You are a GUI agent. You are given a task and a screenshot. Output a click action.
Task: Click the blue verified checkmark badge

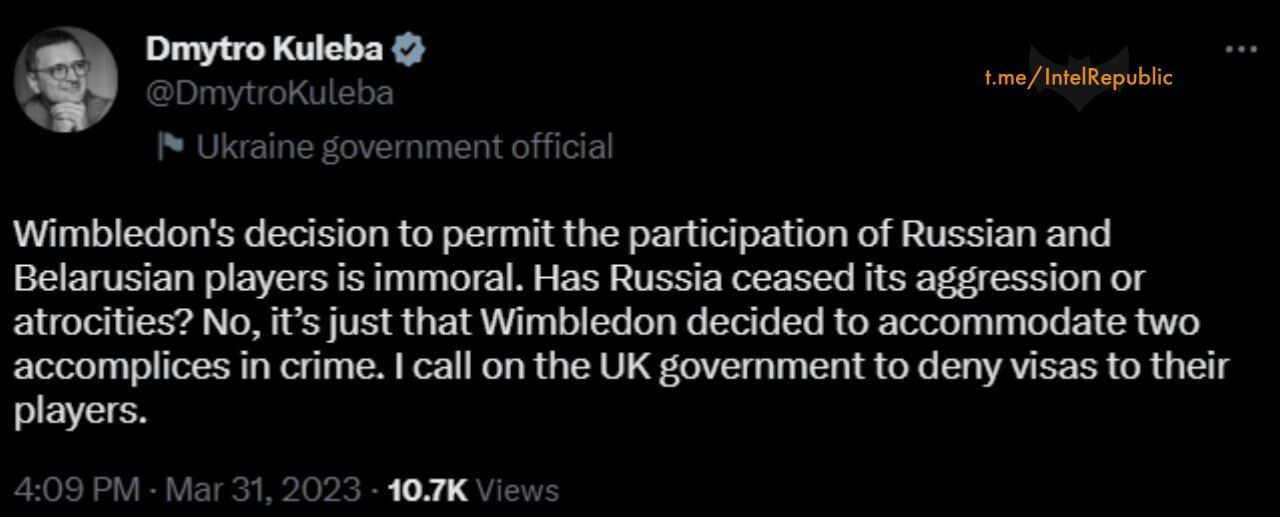[x=410, y=48]
